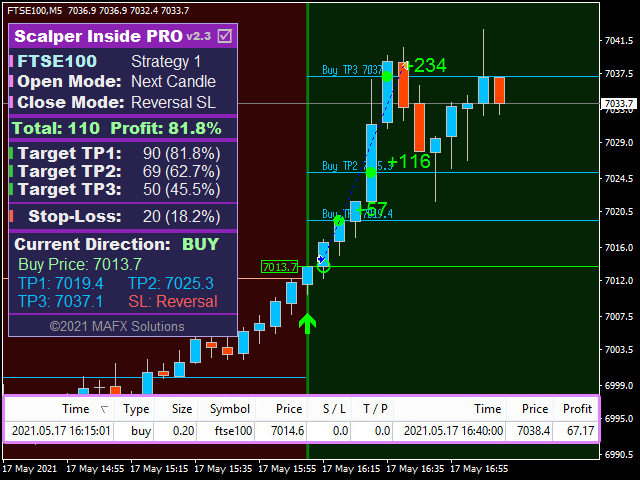
Task: Click the sort arrow beside Time header
Action: 104,409
